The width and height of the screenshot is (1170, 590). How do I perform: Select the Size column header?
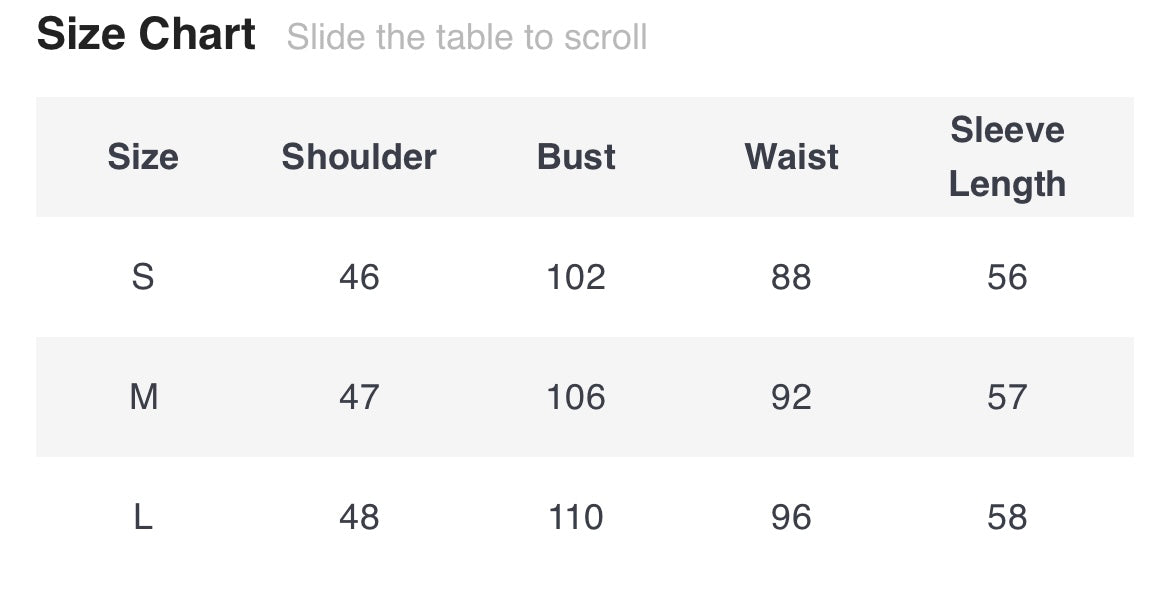coord(143,157)
